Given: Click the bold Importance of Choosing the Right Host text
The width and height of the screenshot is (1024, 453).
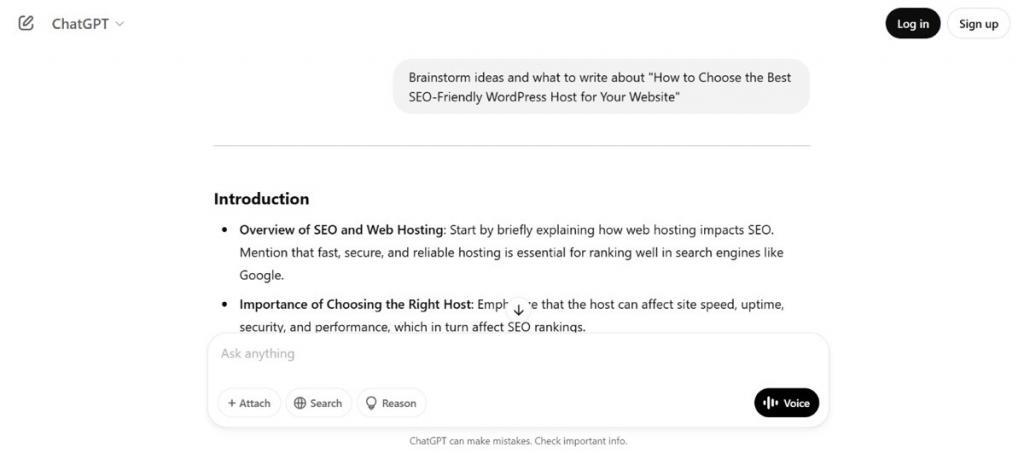Looking at the screenshot, I should [x=355, y=304].
